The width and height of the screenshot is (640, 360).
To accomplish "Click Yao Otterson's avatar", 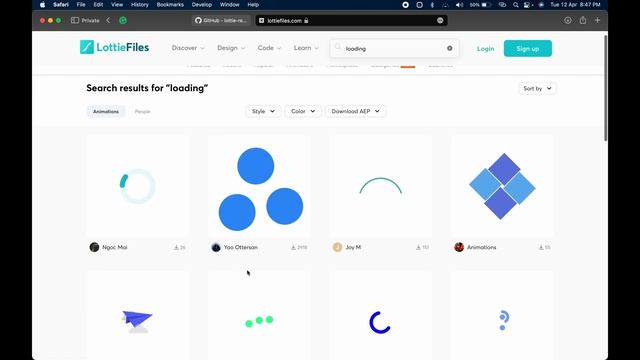I will click(x=216, y=247).
